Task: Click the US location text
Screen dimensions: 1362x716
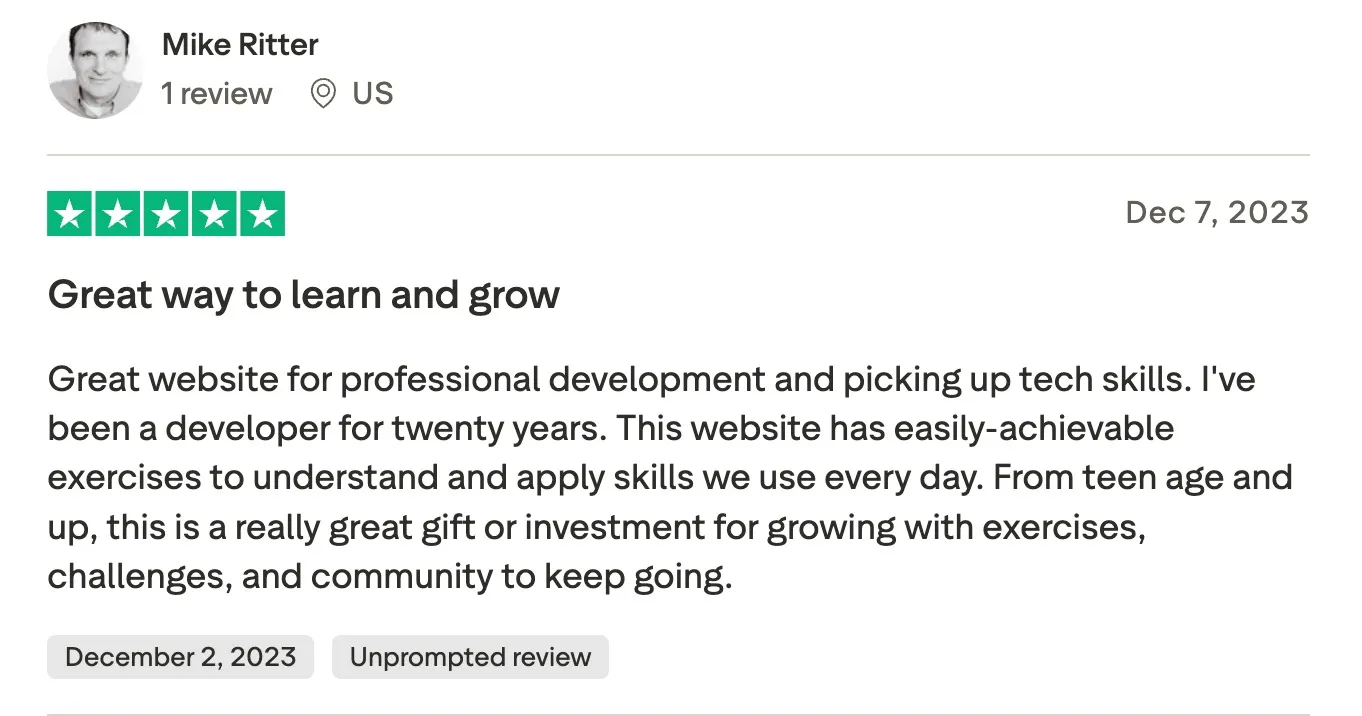Action: click(x=374, y=93)
